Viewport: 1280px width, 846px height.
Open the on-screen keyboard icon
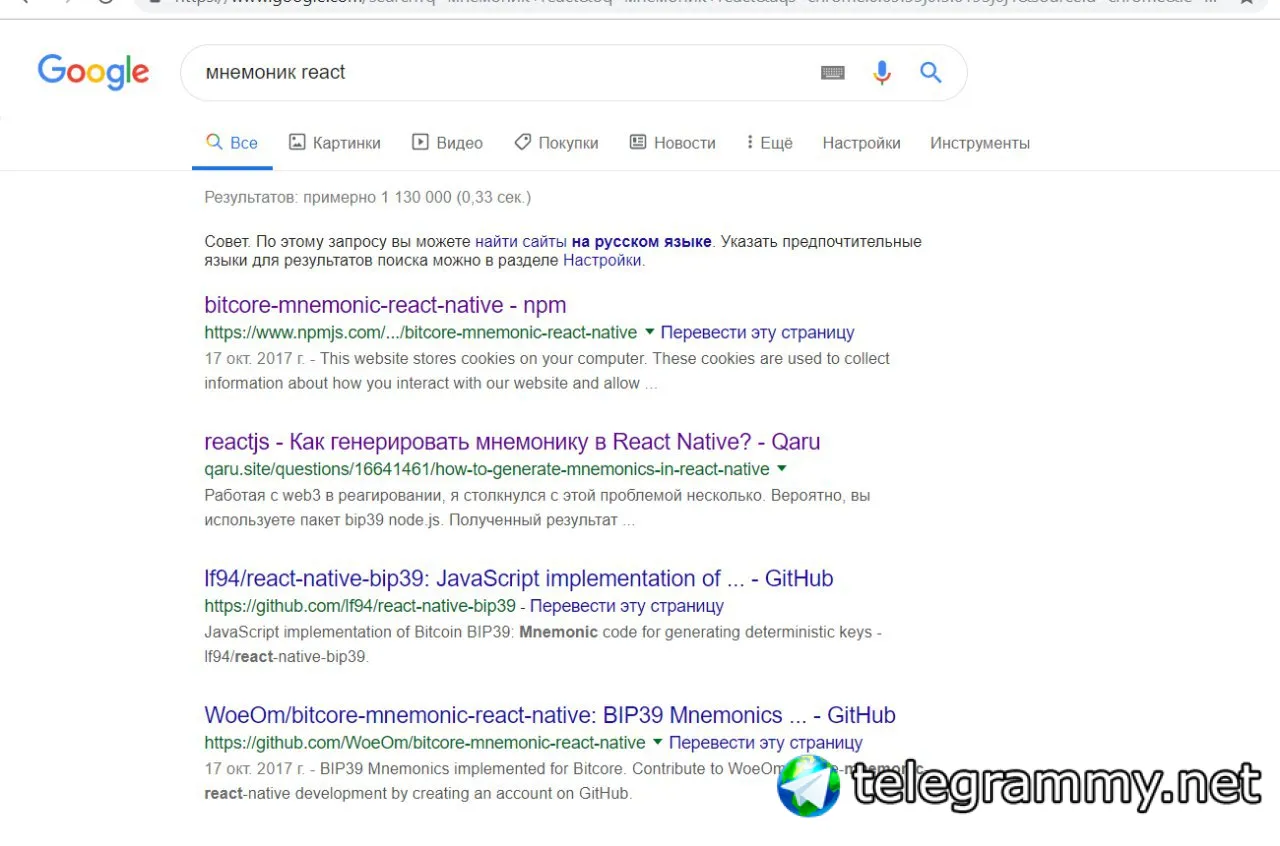[833, 73]
